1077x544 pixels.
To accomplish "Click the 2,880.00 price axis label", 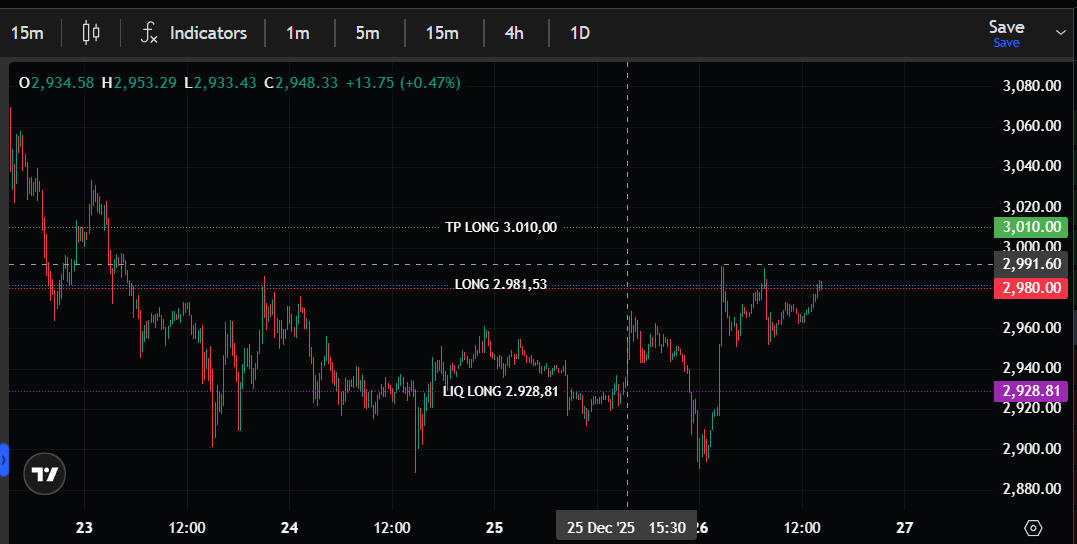I will [1032, 489].
